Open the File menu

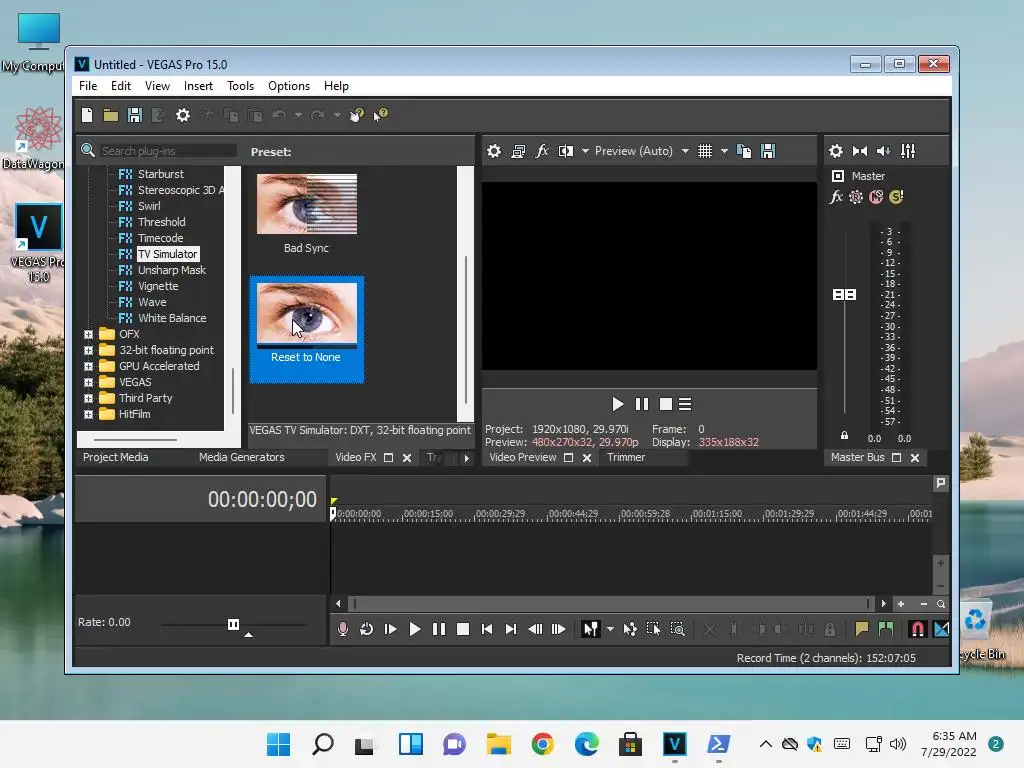(88, 86)
